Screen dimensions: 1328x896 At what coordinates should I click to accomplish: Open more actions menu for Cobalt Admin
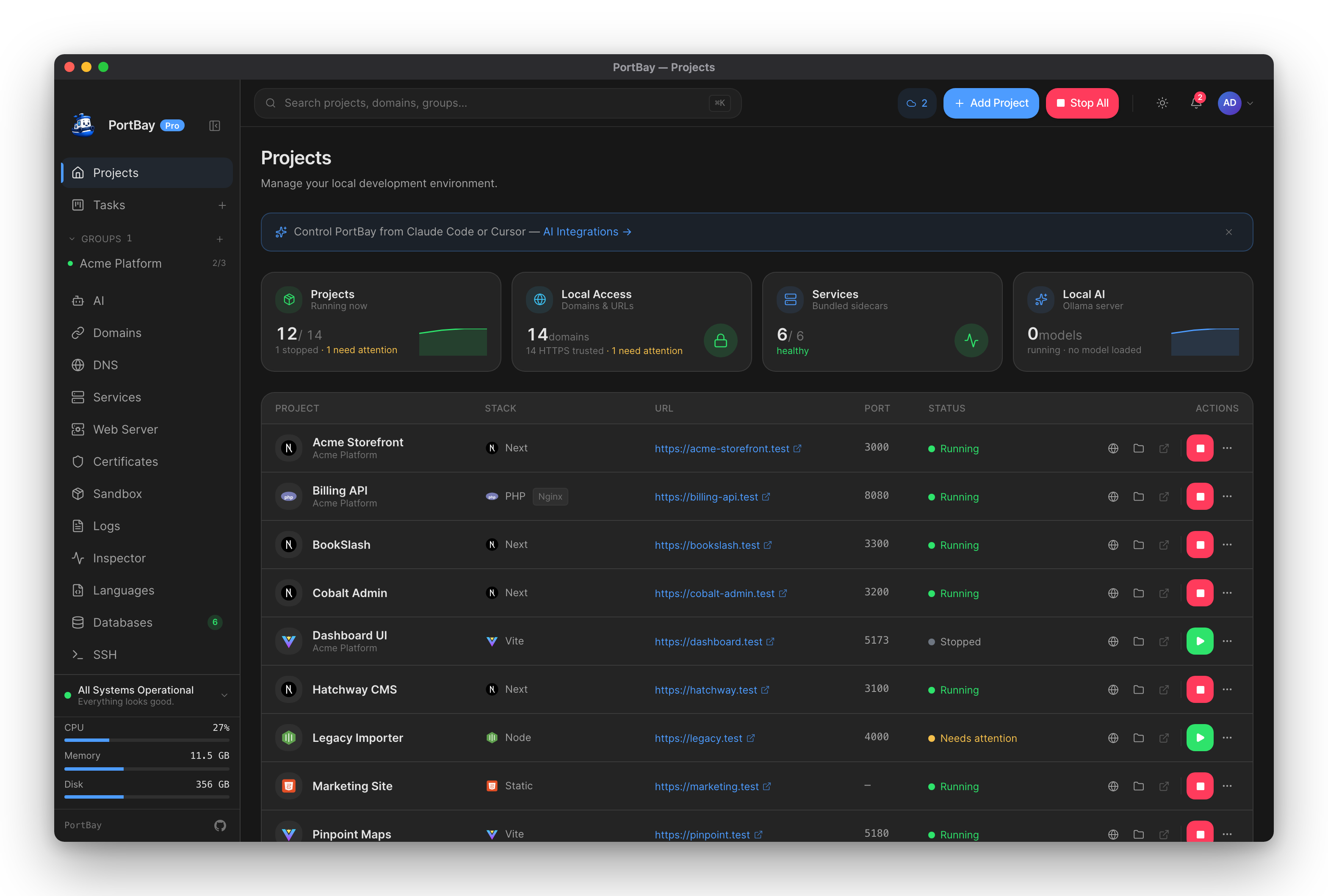coord(1227,592)
